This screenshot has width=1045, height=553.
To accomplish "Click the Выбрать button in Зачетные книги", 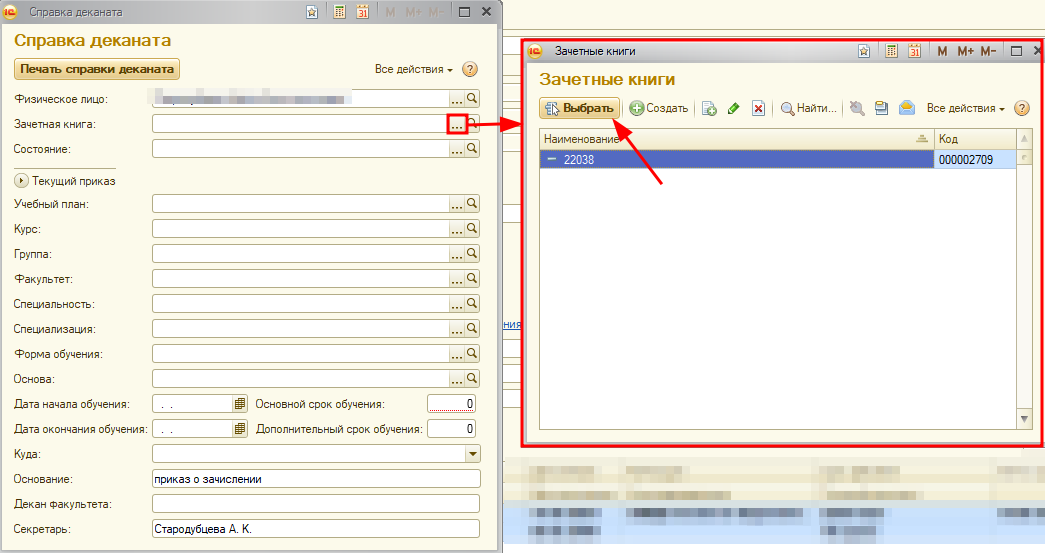I will pyautogui.click(x=580, y=108).
